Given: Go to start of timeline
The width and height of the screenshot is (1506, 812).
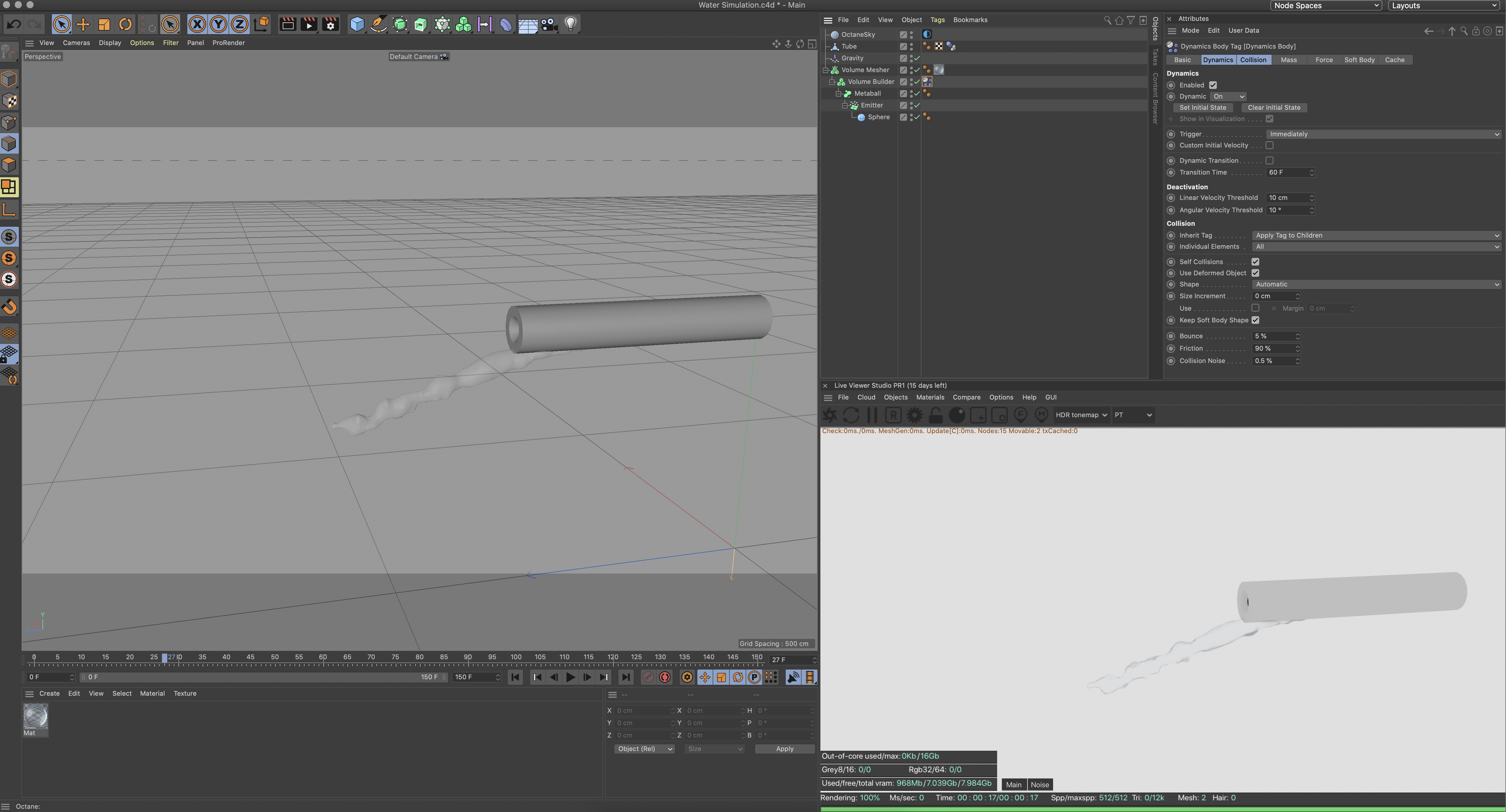Looking at the screenshot, I should tap(515, 677).
